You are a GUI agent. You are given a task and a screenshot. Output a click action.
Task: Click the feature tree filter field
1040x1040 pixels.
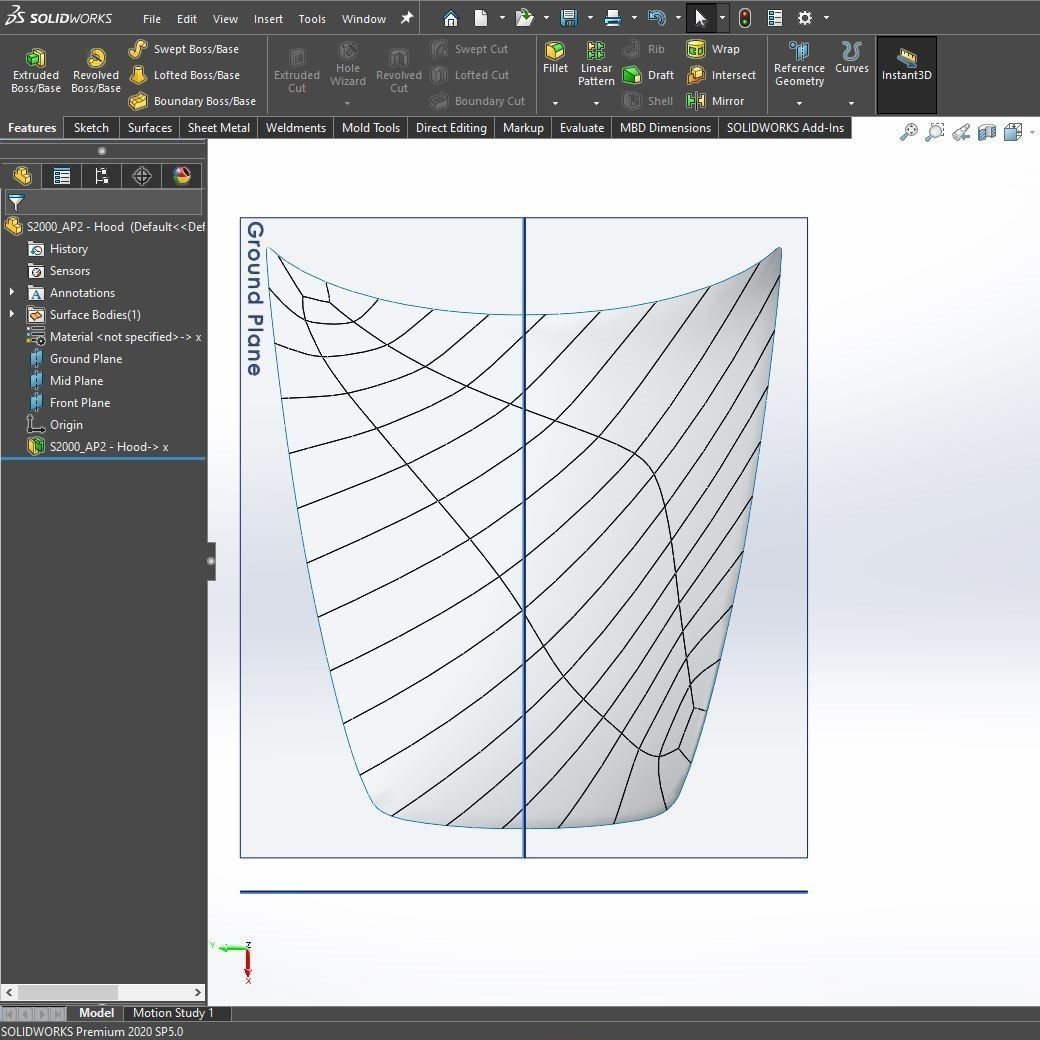pyautogui.click(x=103, y=202)
